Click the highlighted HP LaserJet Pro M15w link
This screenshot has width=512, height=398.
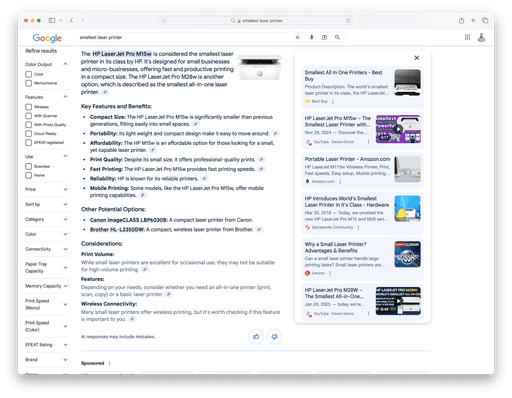click(x=122, y=54)
